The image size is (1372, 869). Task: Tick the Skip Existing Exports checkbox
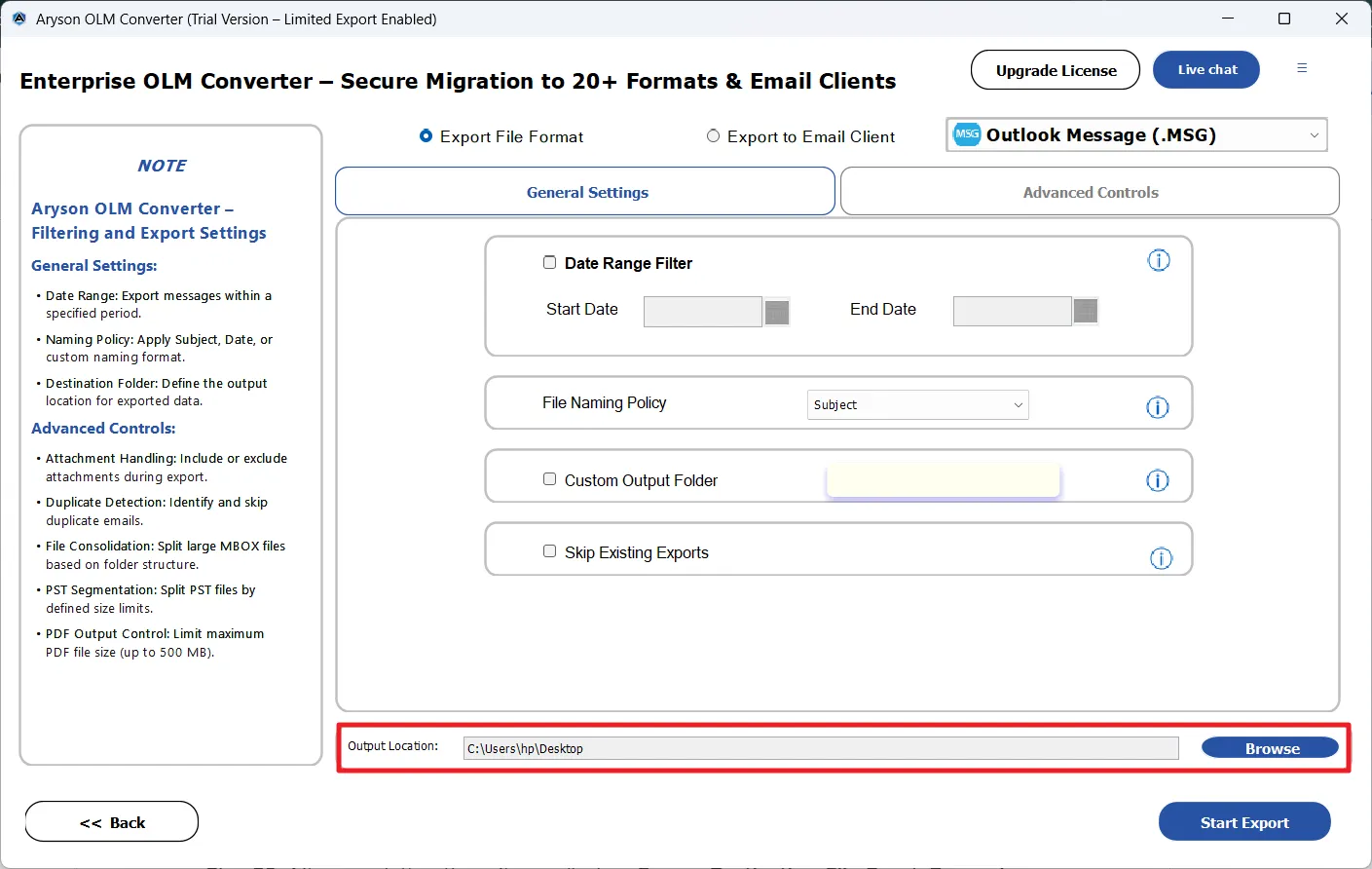point(549,551)
